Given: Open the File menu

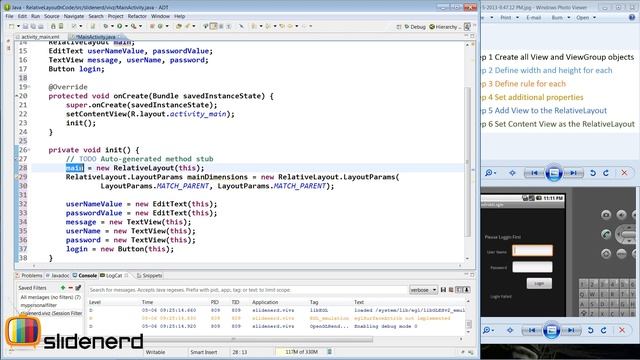Looking at the screenshot, I should [x=9, y=16].
